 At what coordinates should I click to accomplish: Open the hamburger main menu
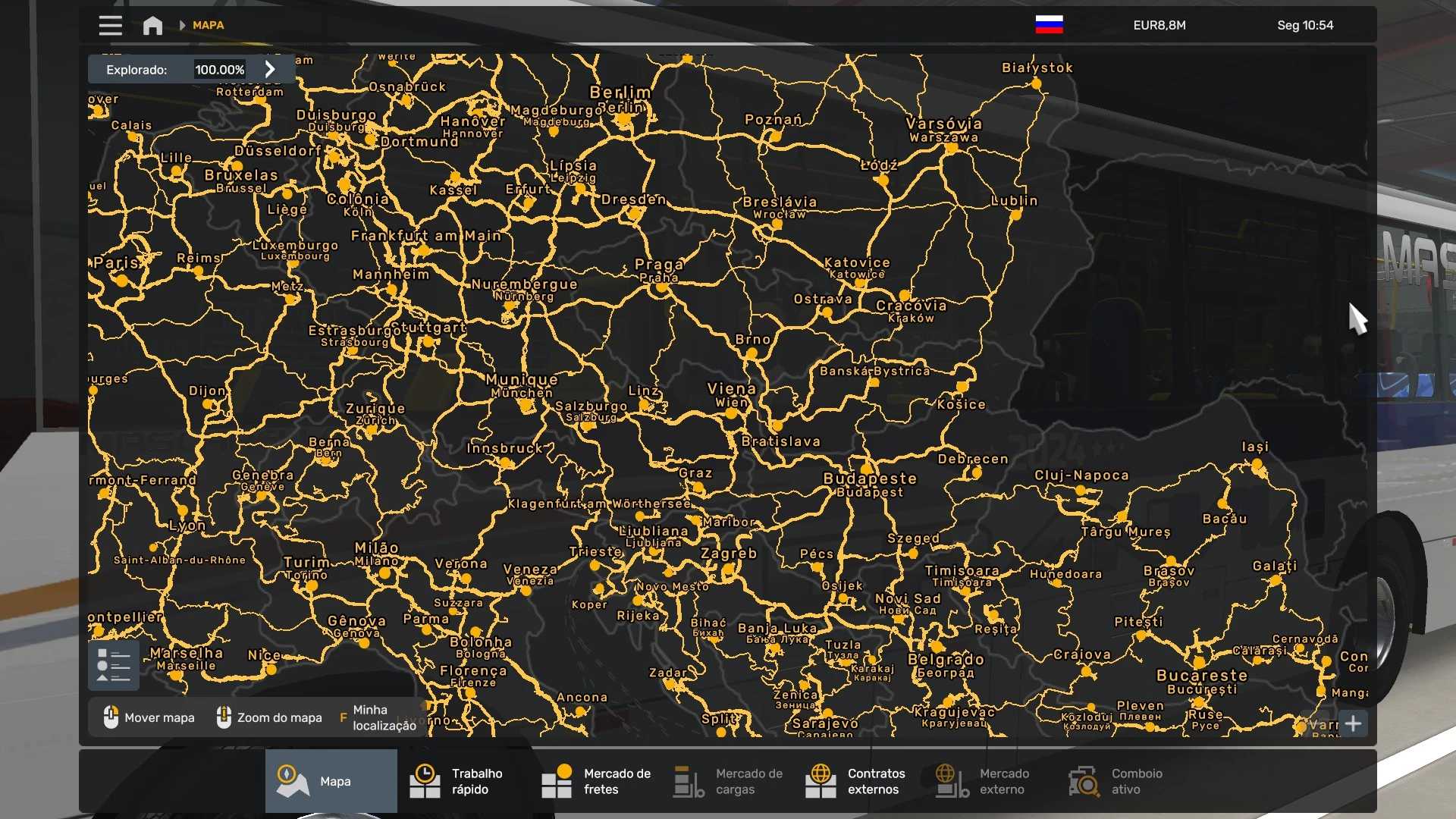point(110,25)
